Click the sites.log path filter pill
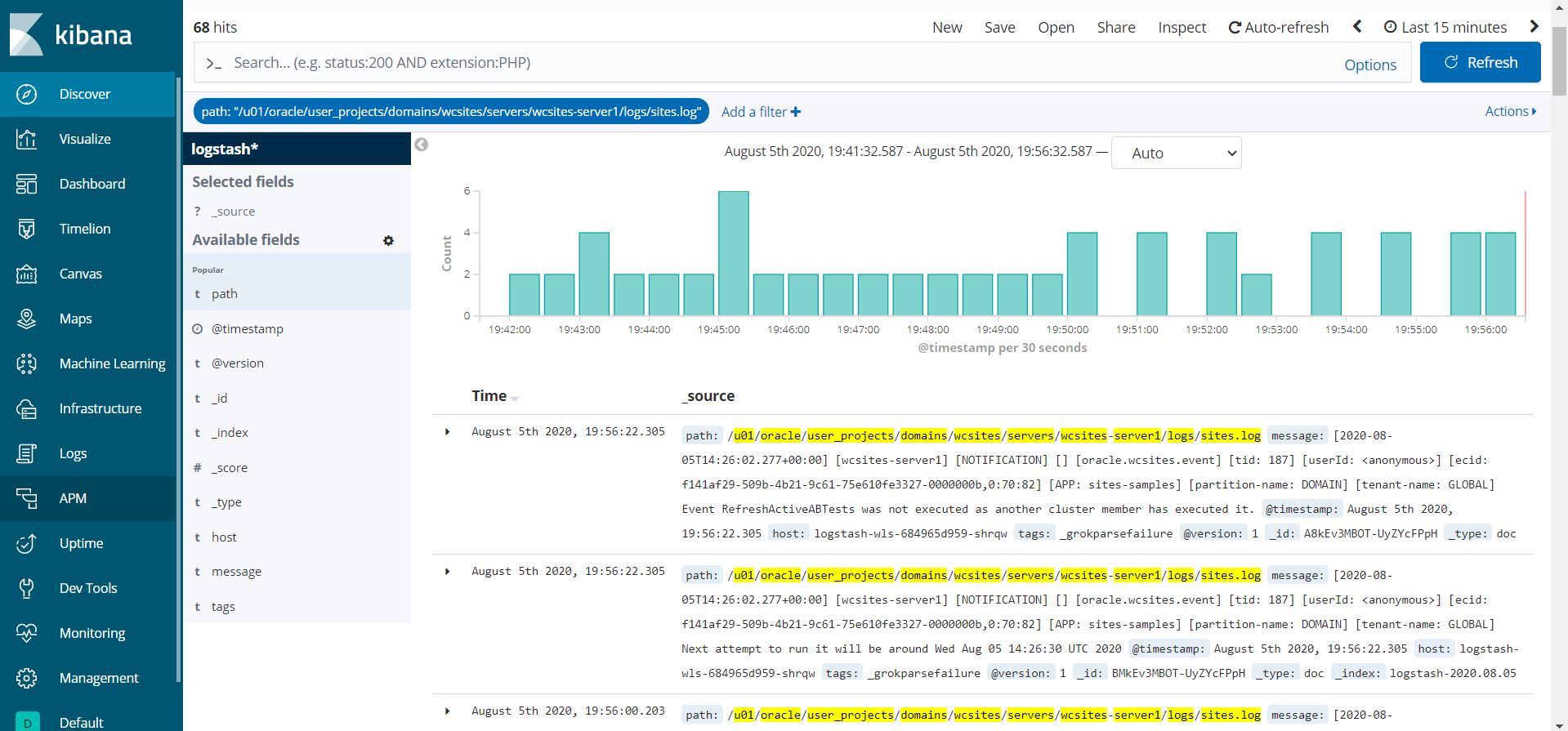 (x=451, y=112)
